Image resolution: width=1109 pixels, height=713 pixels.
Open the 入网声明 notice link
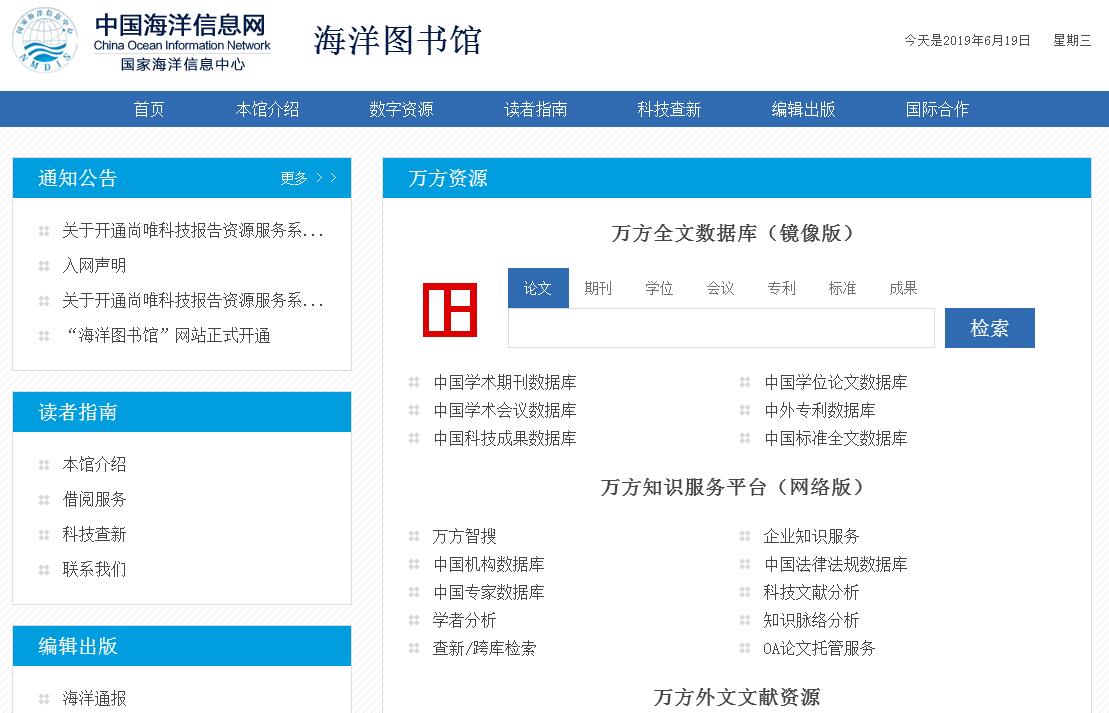pos(94,265)
